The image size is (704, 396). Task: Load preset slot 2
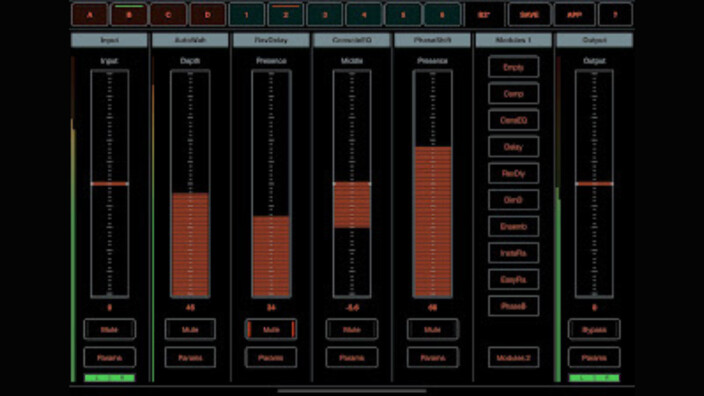[x=286, y=15]
